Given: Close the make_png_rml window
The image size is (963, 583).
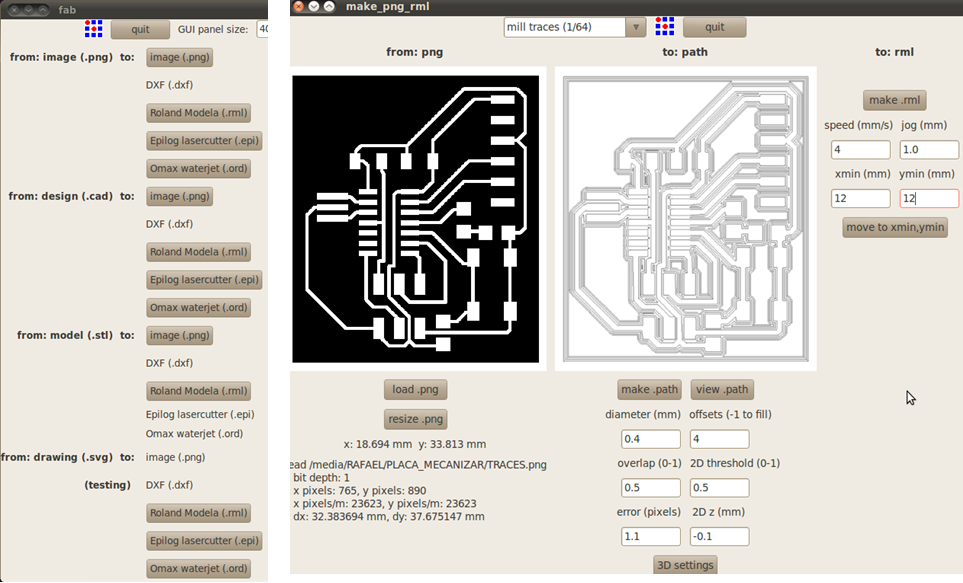Looking at the screenshot, I should coord(298,6).
